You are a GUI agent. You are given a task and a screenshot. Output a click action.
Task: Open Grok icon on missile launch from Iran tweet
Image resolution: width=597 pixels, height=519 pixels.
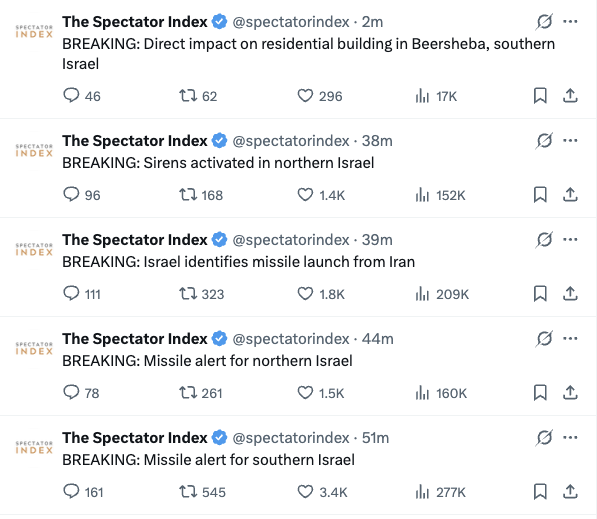pos(544,240)
